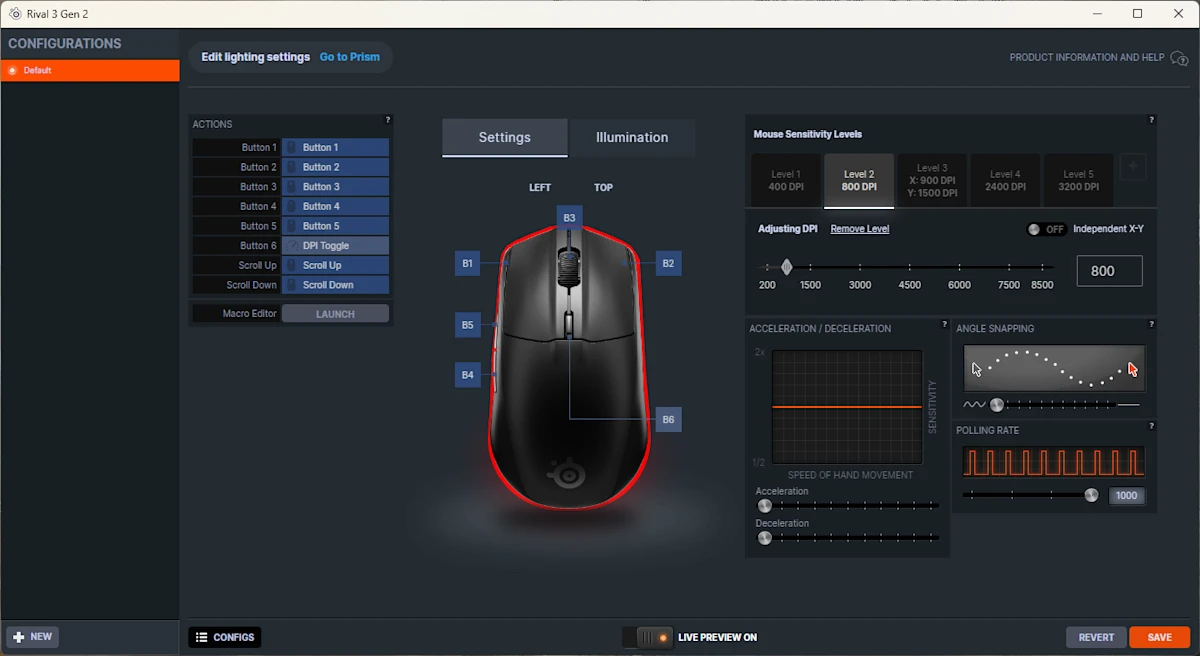Switch to the Illumination tab
This screenshot has width=1200, height=656.
(631, 137)
